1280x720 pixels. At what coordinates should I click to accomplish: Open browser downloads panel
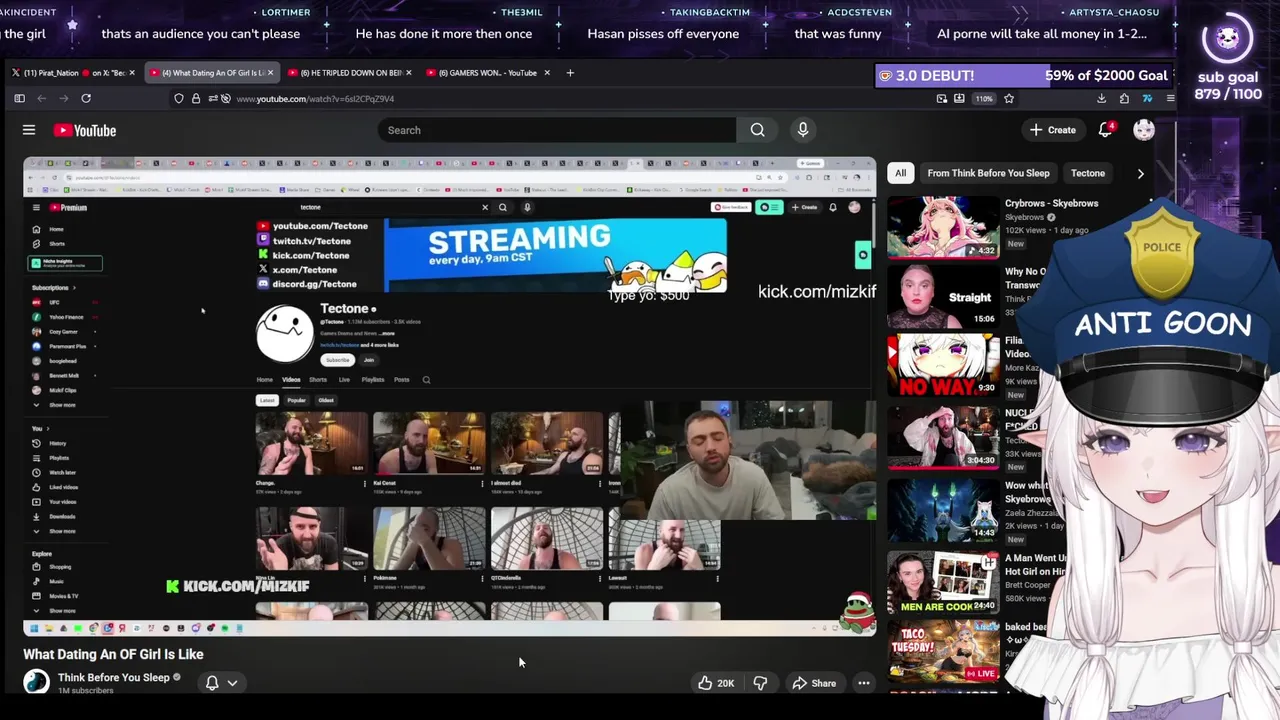[x=1101, y=98]
